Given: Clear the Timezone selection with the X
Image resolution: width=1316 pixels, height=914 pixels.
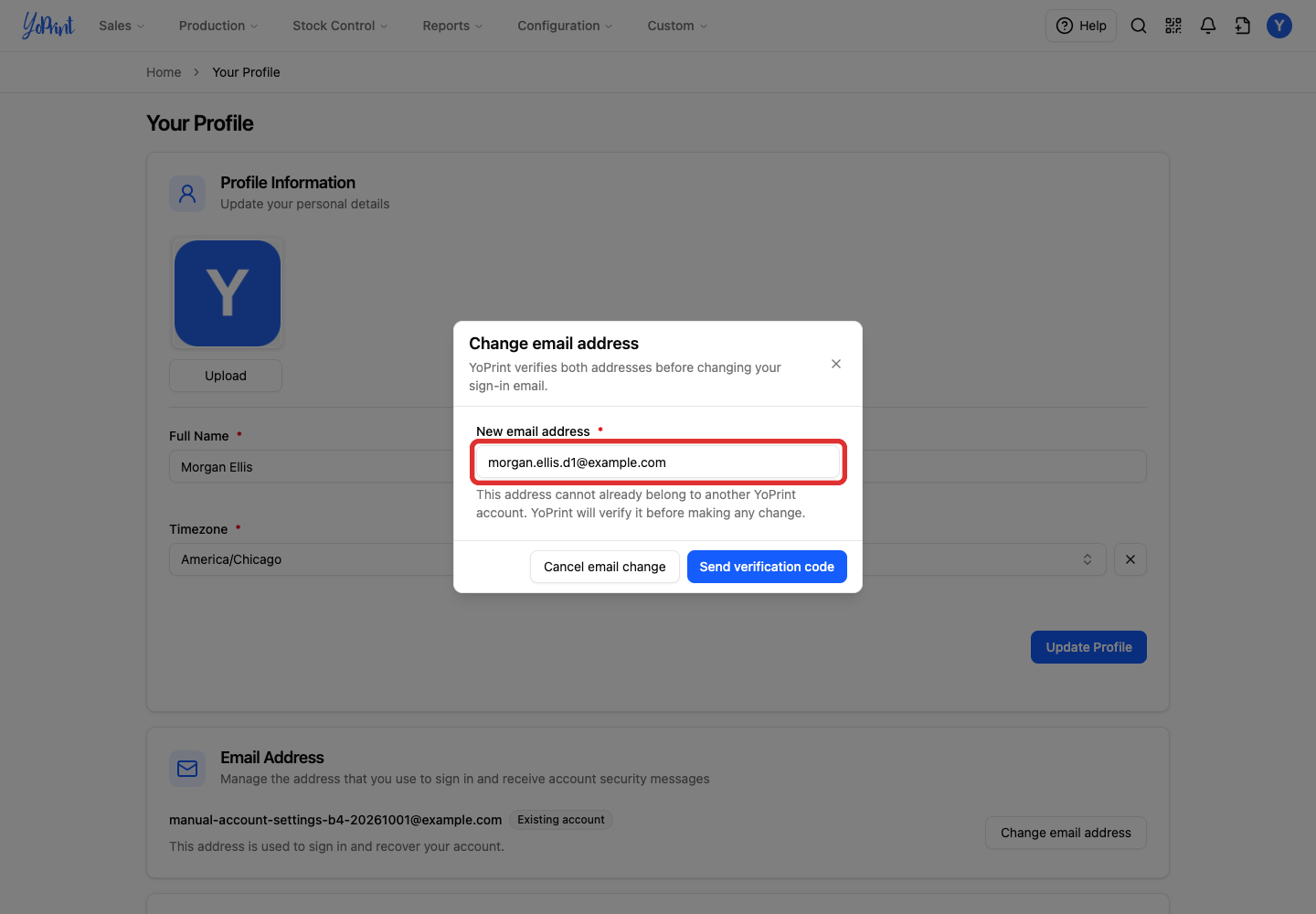Looking at the screenshot, I should [1130, 559].
